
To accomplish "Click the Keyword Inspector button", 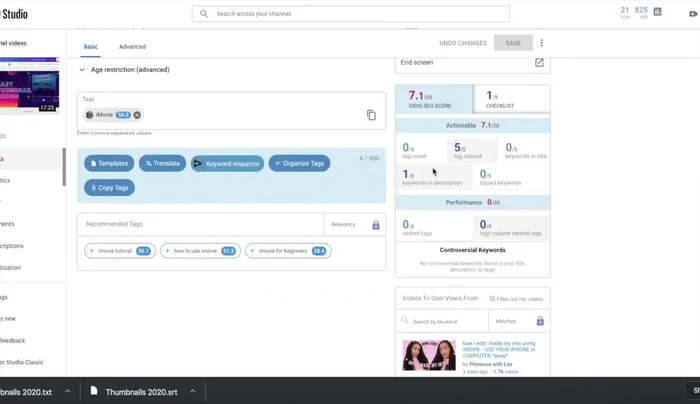I will [x=227, y=163].
